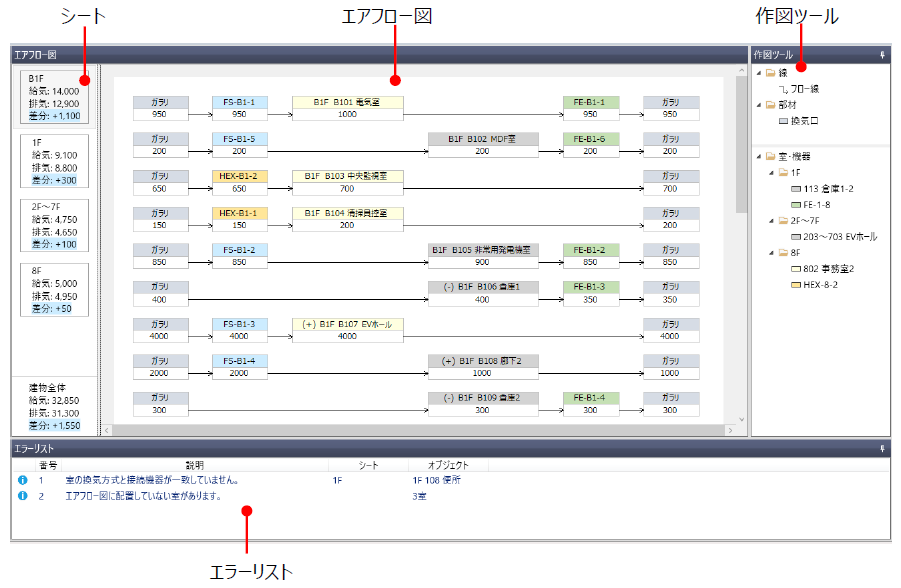Click info icon of error number 2
This screenshot has height=588, width=901.
point(22,496)
